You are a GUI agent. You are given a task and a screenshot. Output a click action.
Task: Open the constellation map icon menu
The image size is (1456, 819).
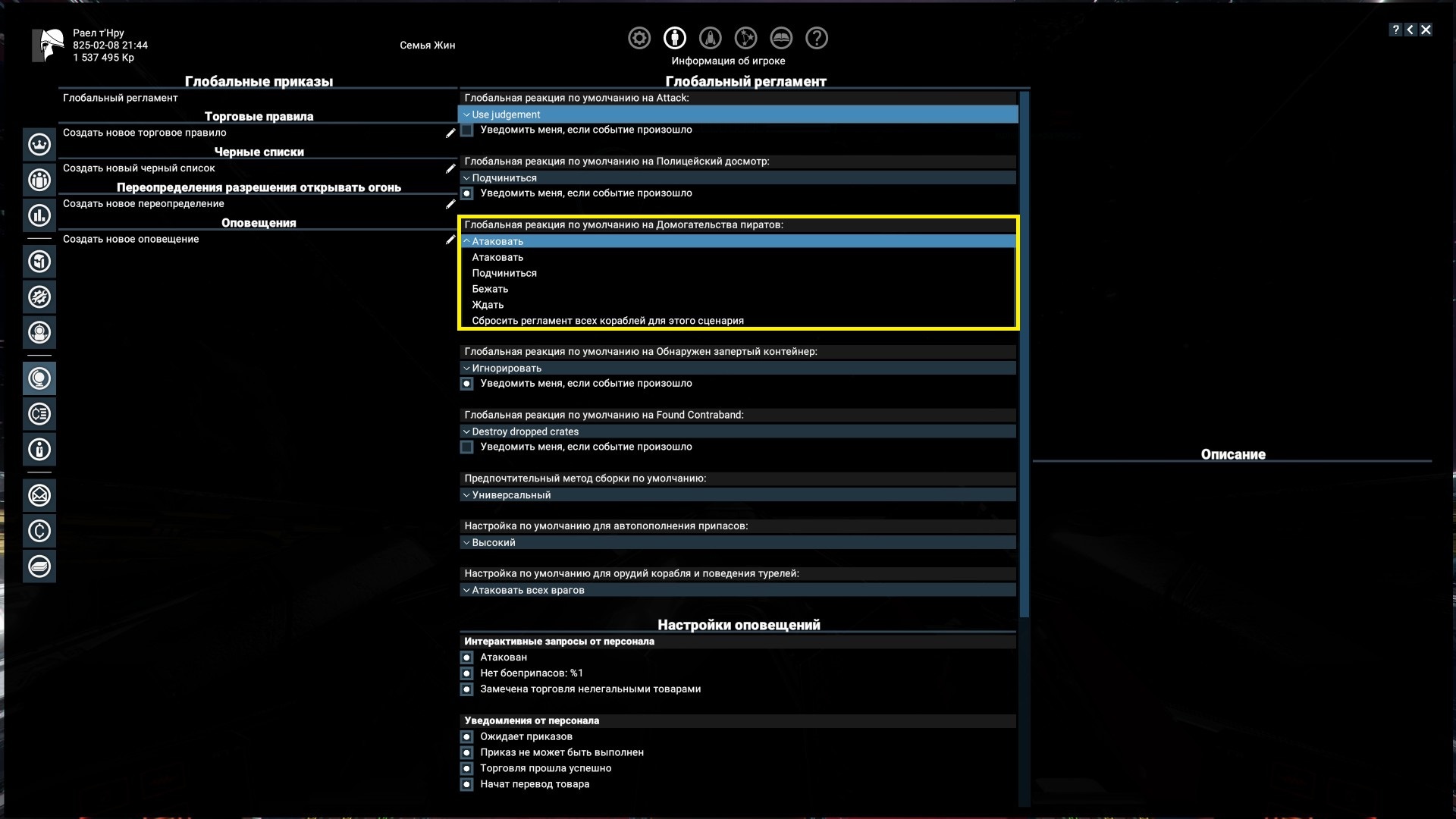[x=745, y=38]
